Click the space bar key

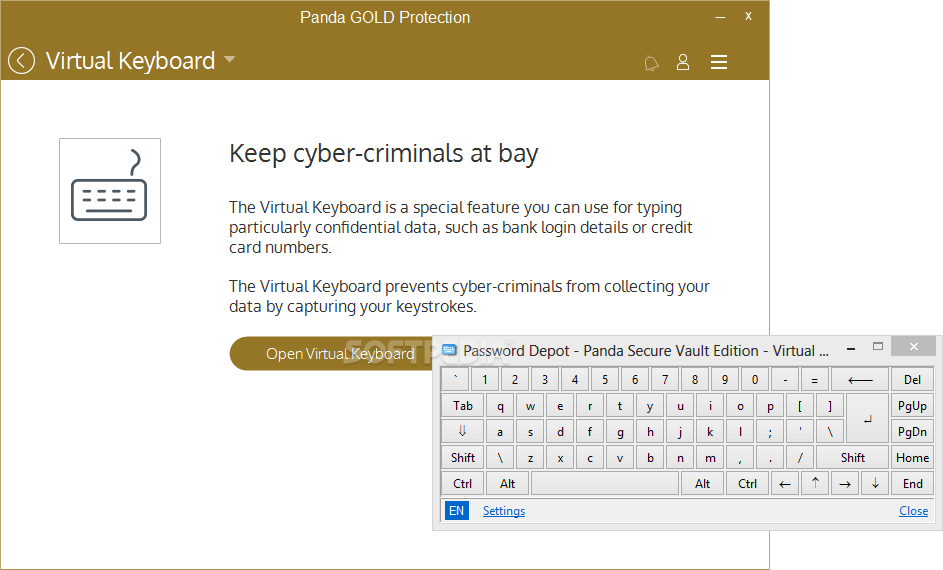[x=605, y=483]
